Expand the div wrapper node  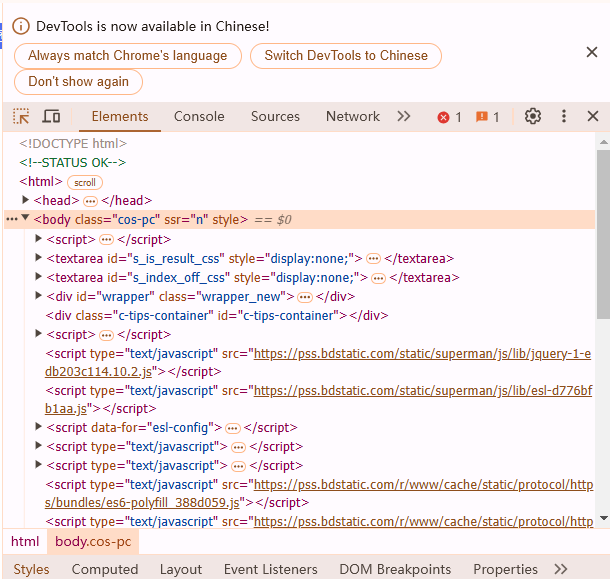(x=39, y=296)
